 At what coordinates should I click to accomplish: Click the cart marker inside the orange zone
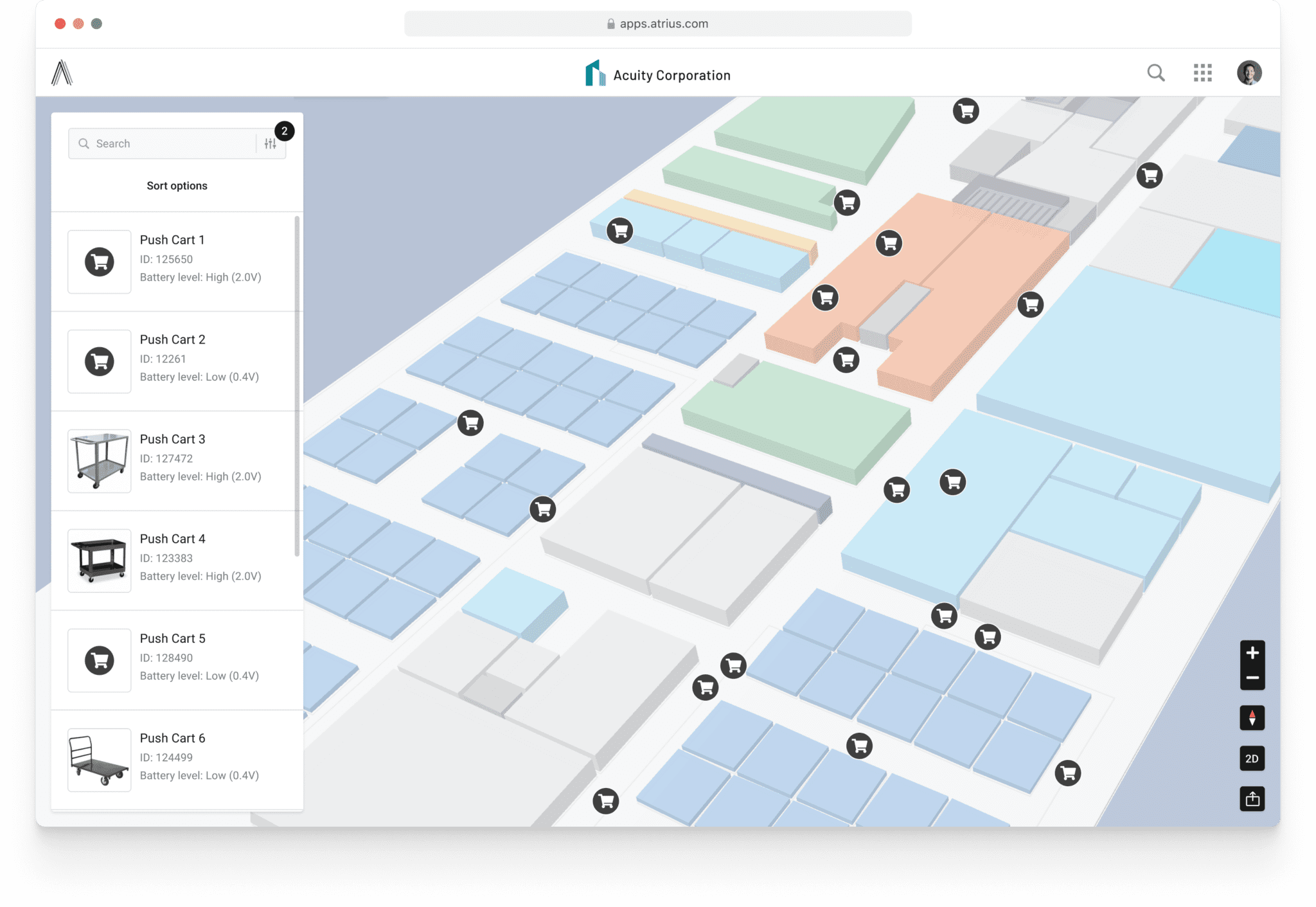click(x=890, y=243)
